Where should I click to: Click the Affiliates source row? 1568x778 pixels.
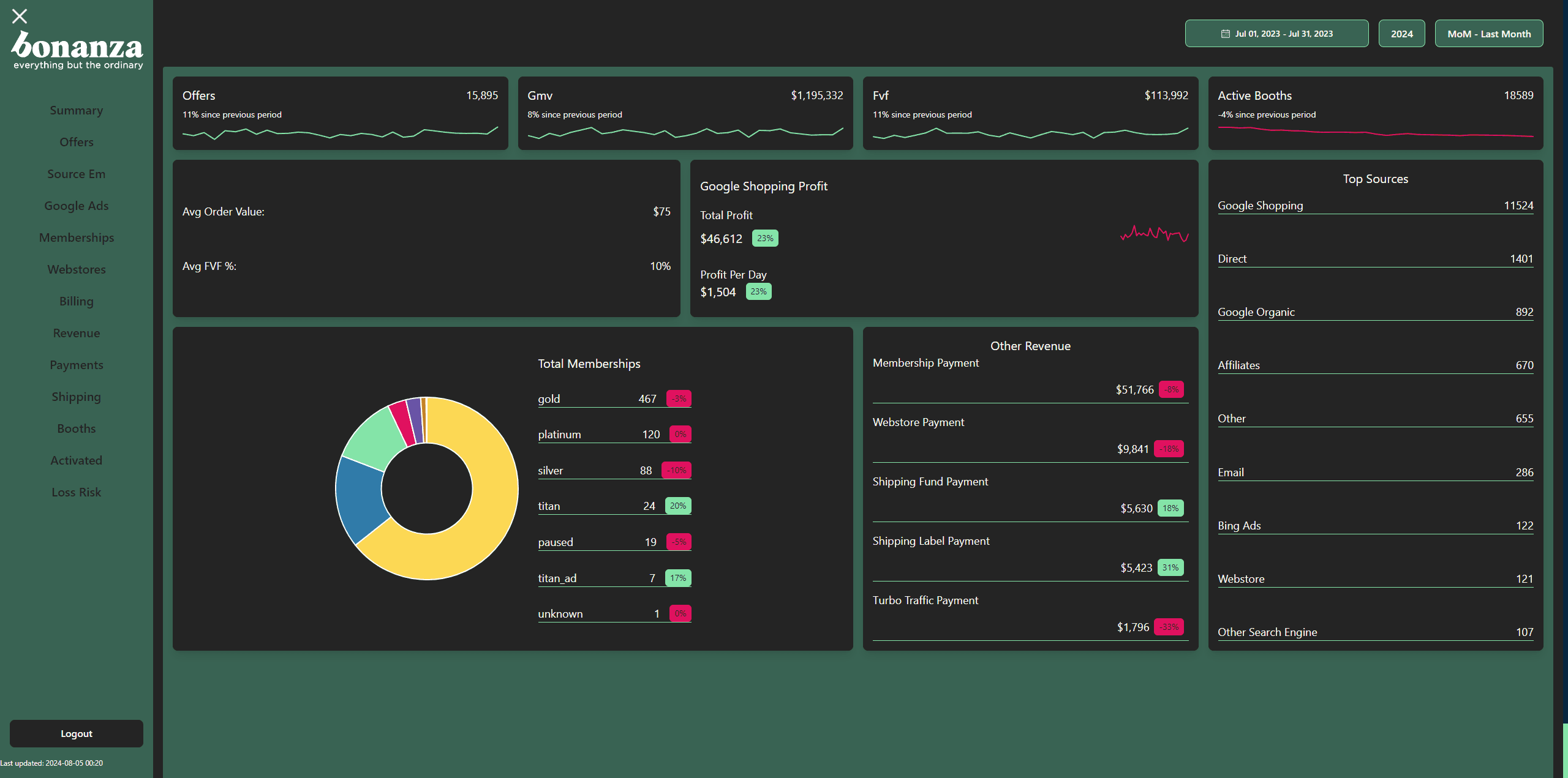pos(1376,365)
